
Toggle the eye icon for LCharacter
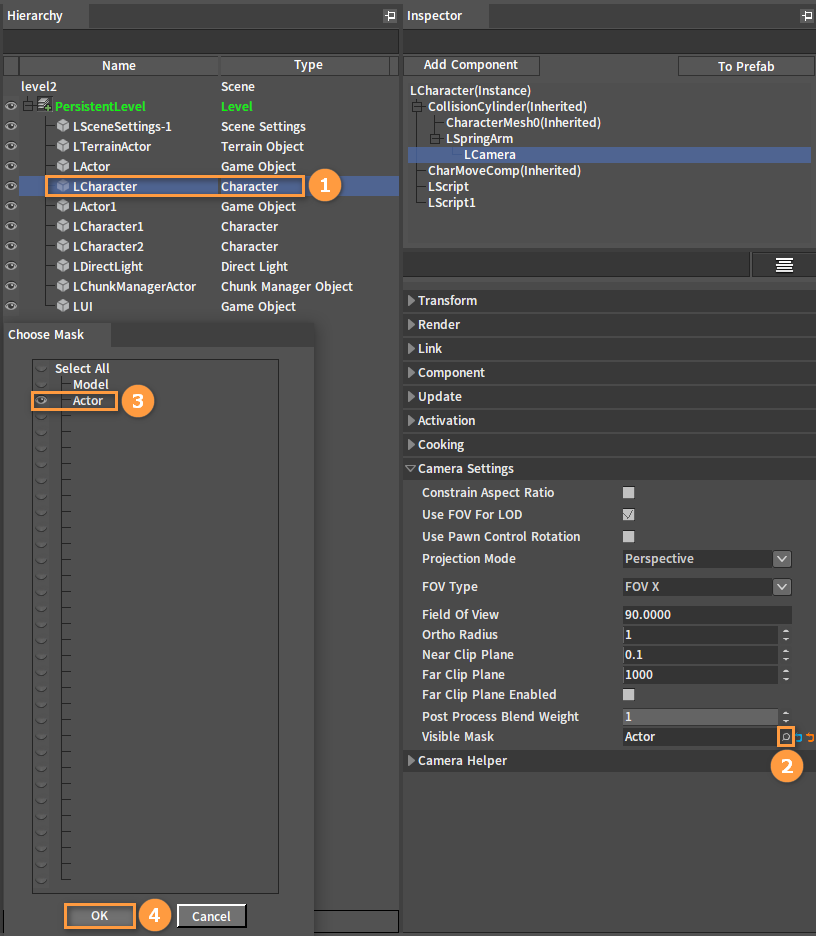11,186
